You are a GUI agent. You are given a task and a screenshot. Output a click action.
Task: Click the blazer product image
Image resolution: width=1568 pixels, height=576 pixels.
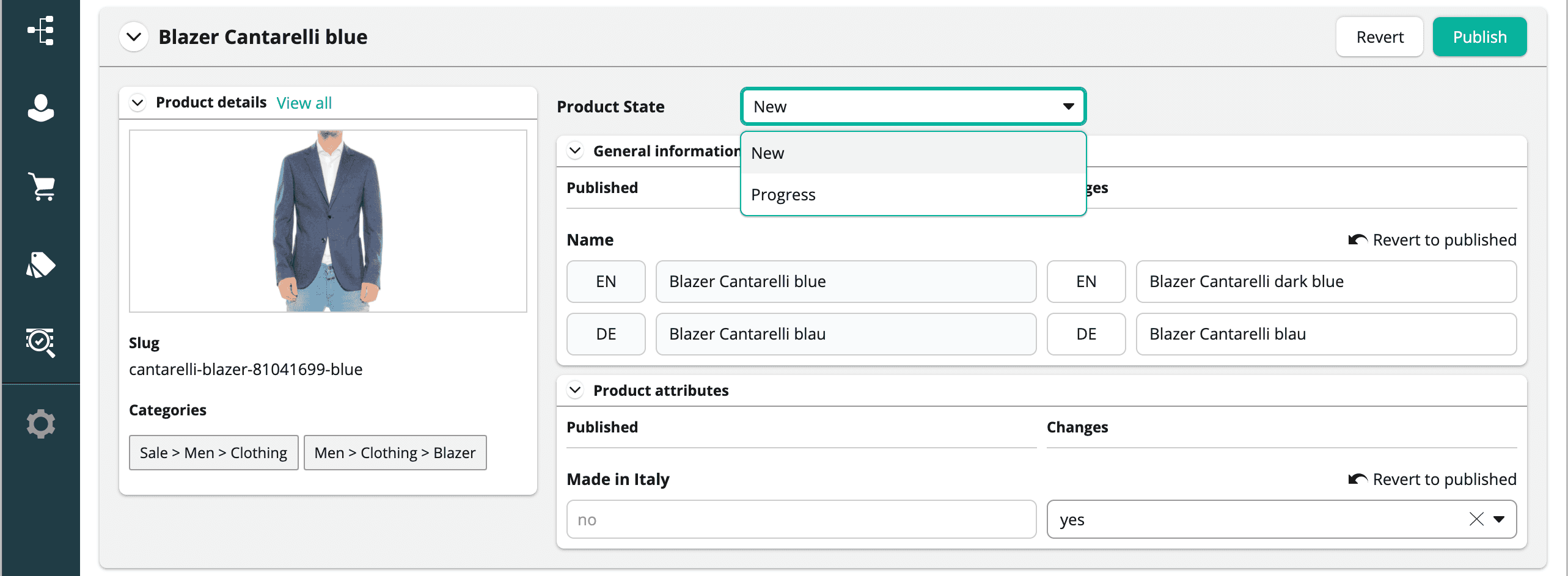coord(328,221)
